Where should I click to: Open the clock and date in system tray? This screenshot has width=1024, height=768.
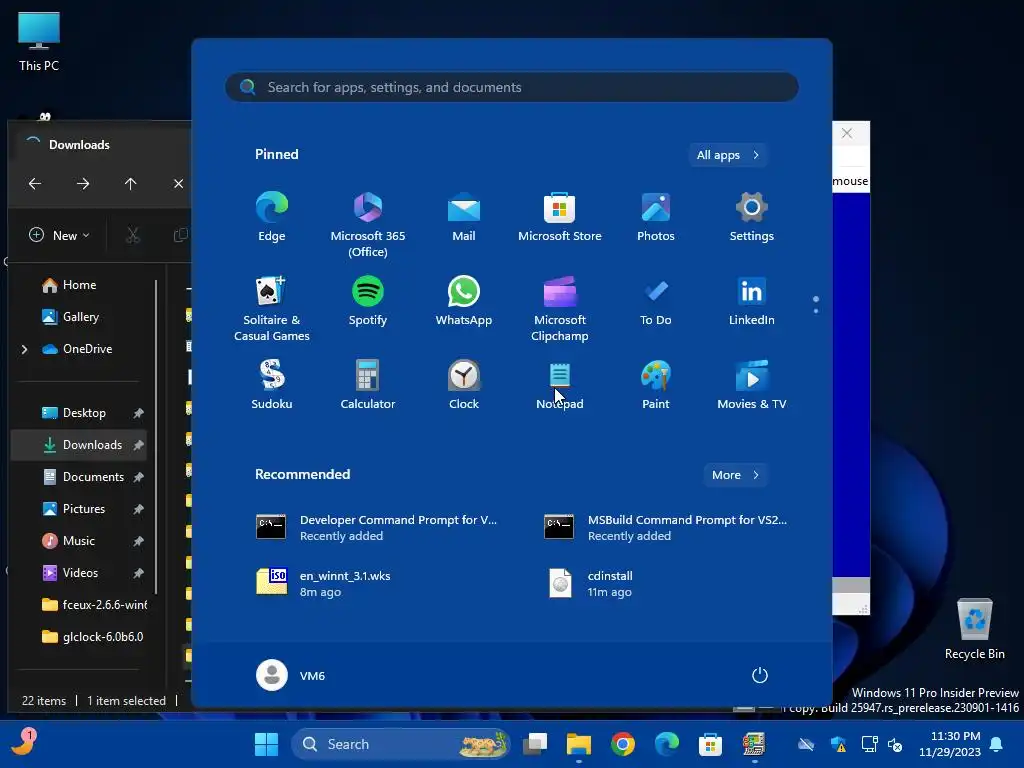pos(950,744)
